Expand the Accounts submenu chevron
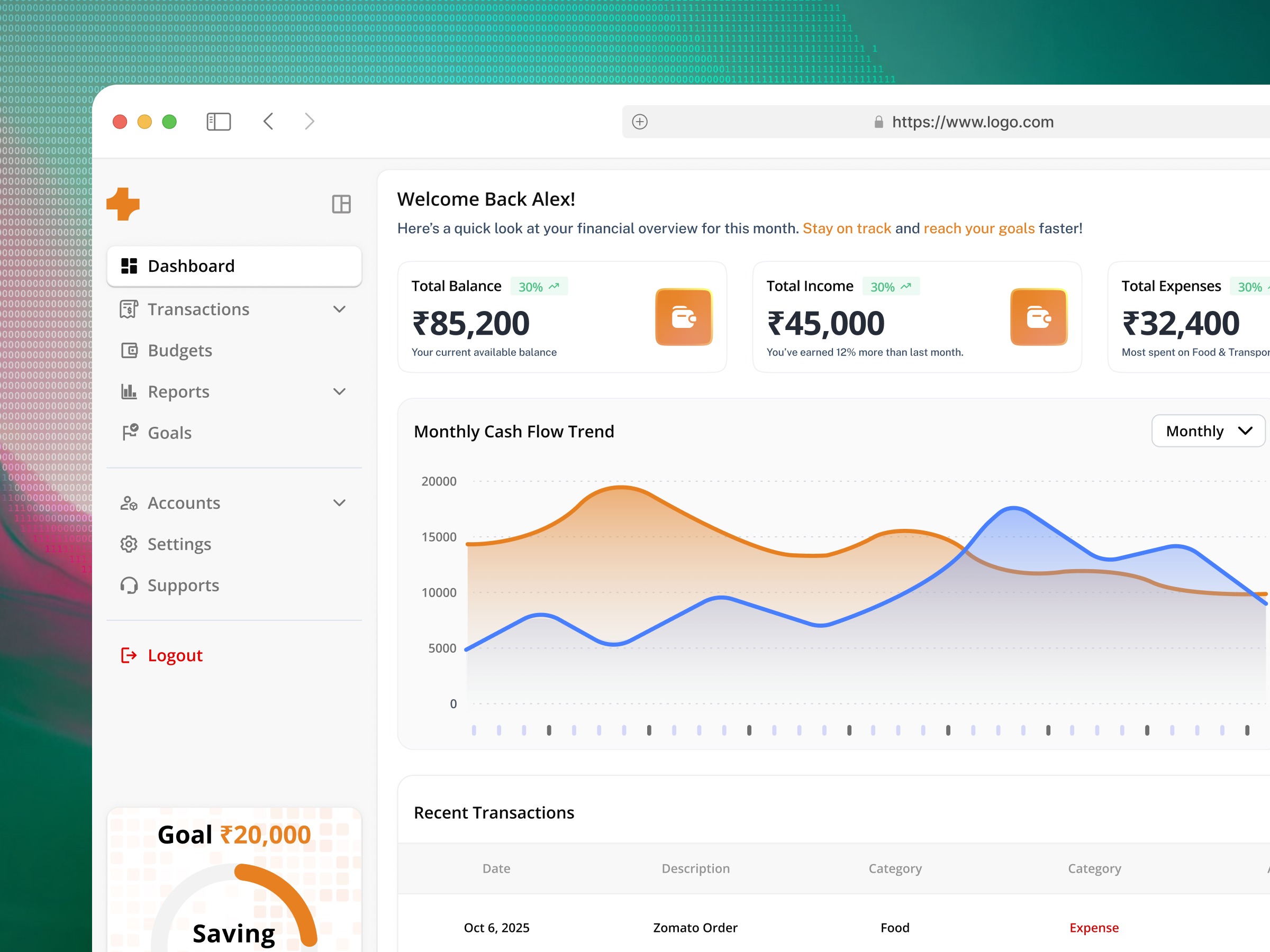Viewport: 1270px width, 952px height. point(339,502)
